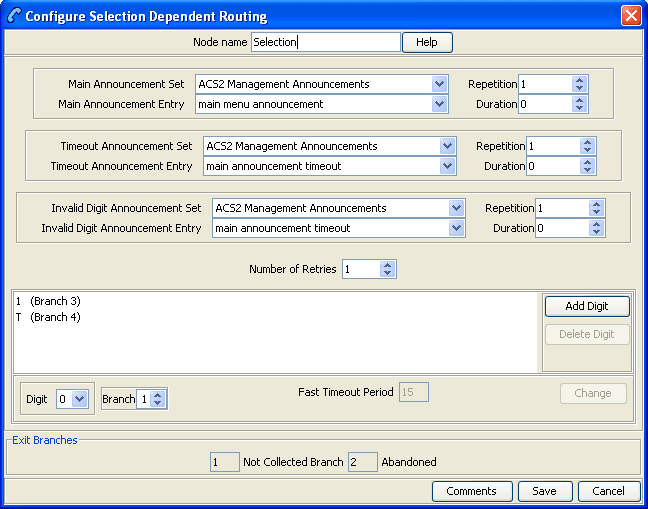Click the Help button

point(427,42)
